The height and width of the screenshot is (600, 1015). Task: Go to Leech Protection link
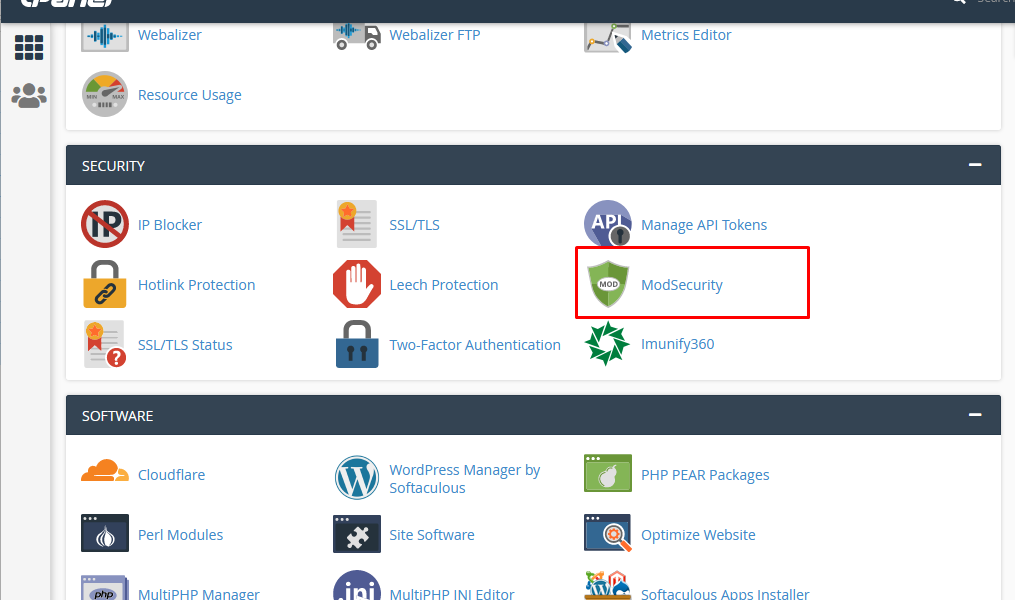pyautogui.click(x=443, y=285)
